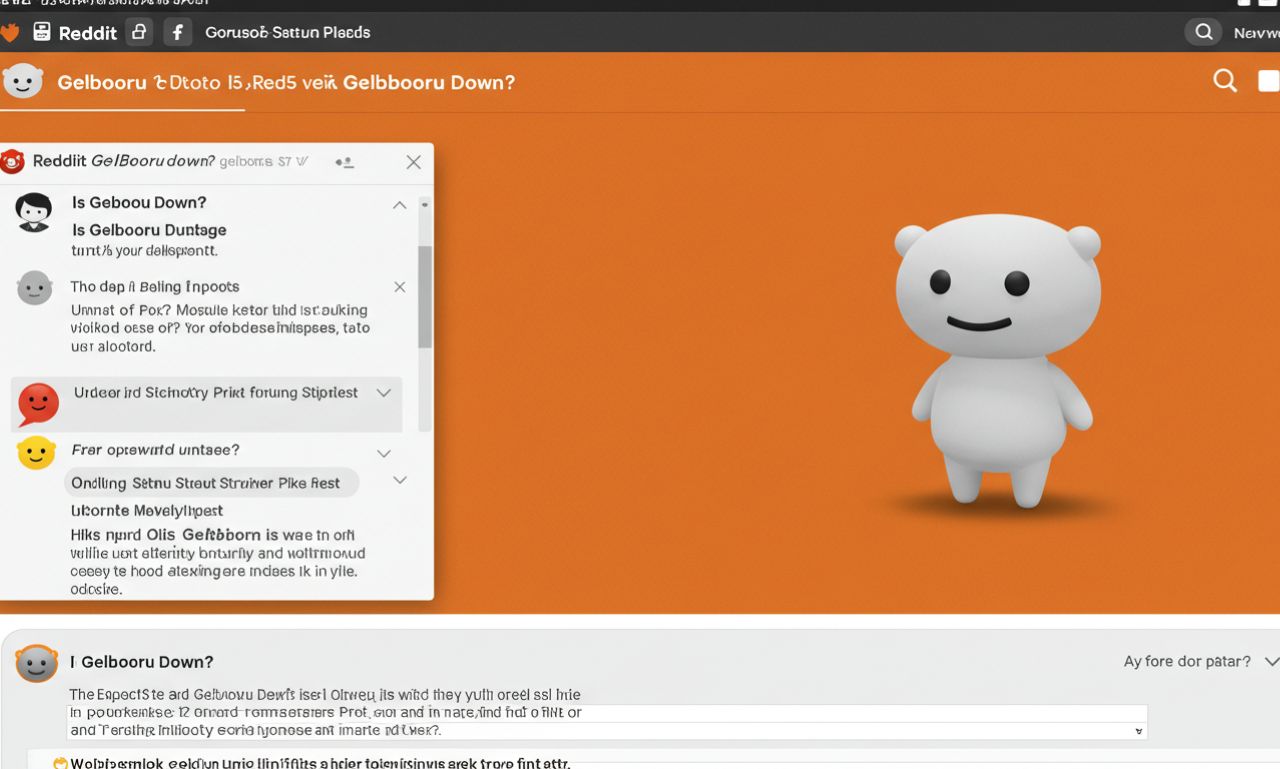
Task: Open 'Gelbooru Down?' bold header text
Action: (x=429, y=82)
